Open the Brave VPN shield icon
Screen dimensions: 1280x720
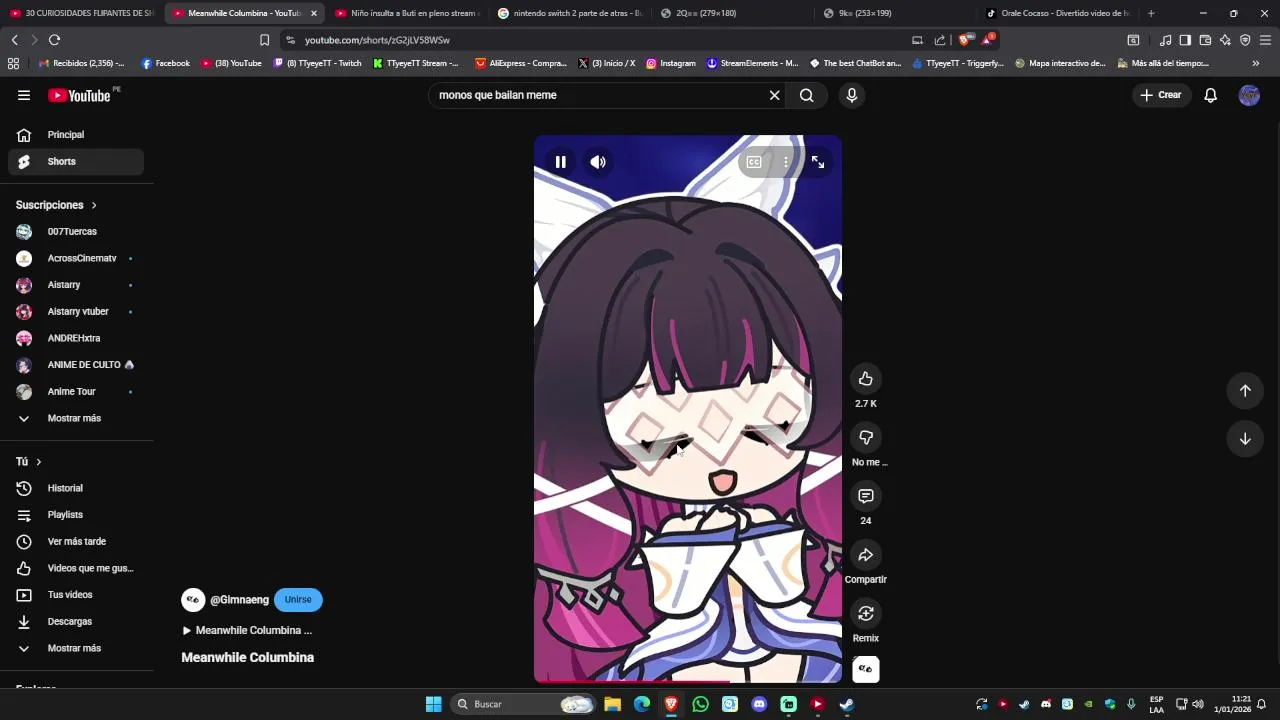tap(1245, 40)
